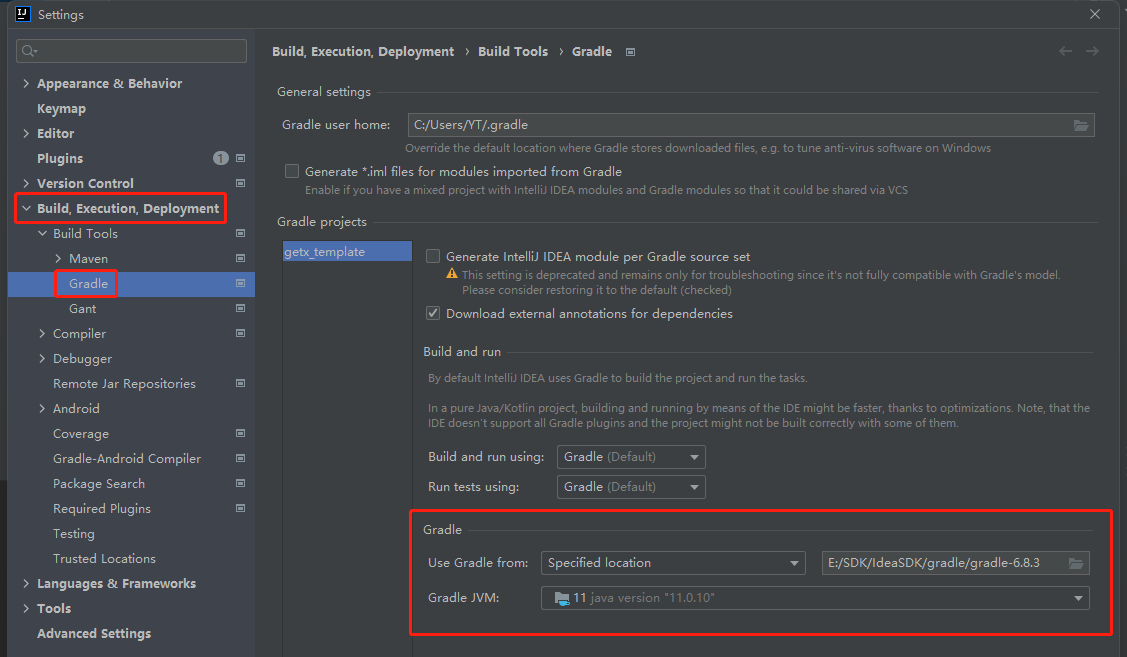Click the JDK folder icon in Gradle JVM field
Screen dimensions: 1127x657
point(562,598)
